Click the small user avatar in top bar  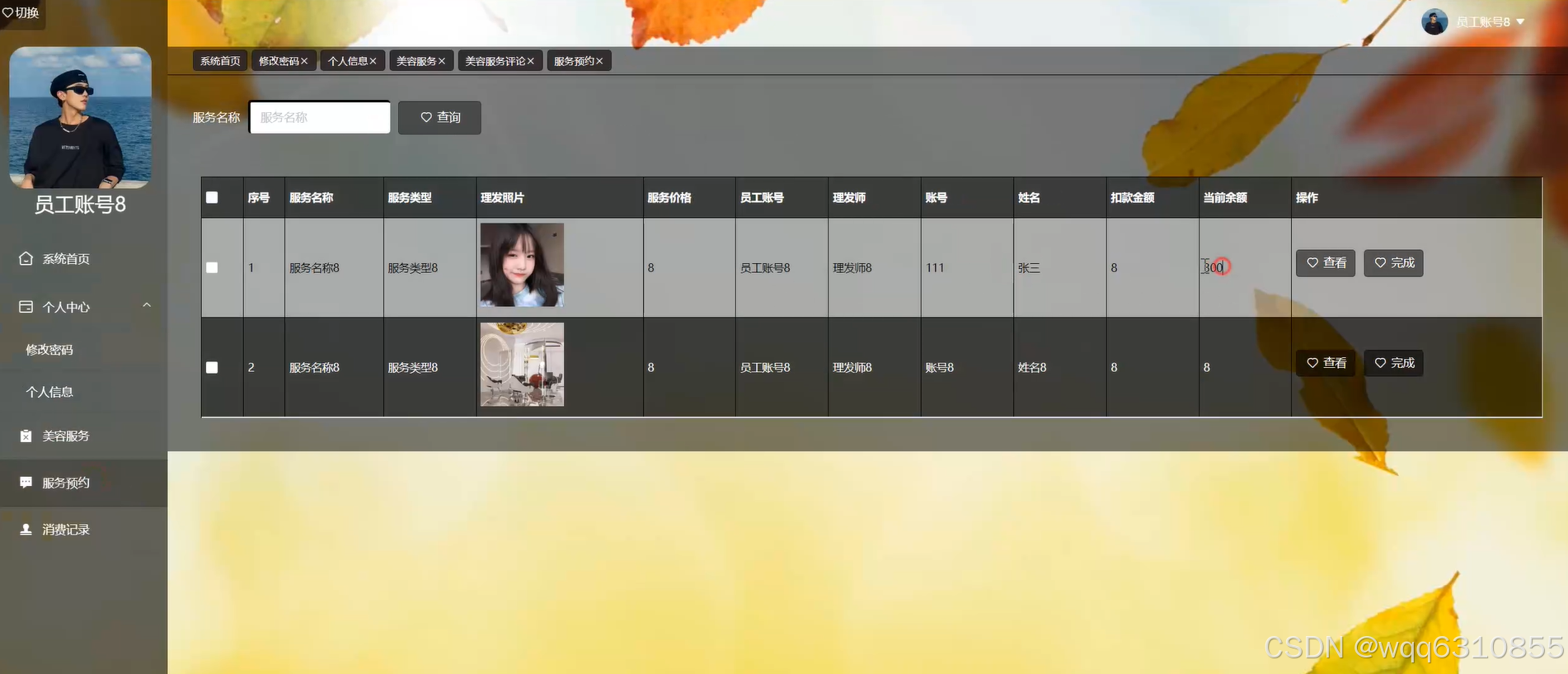click(x=1434, y=21)
